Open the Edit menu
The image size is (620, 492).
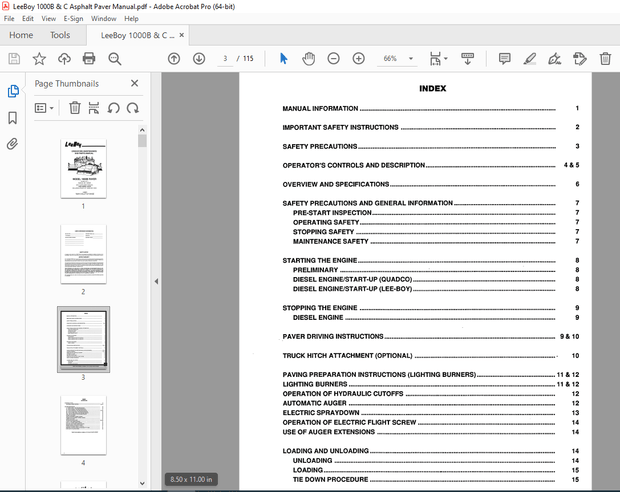coord(28,19)
